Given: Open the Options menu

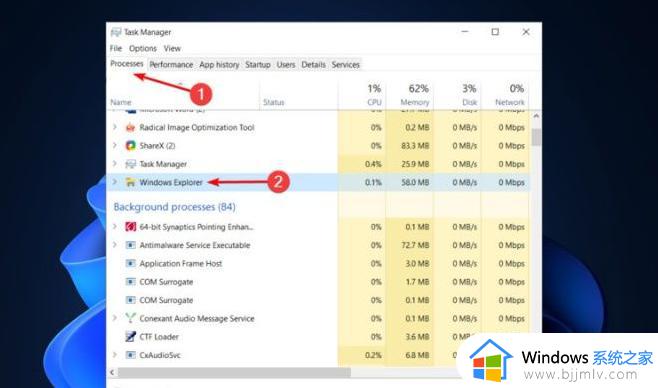Looking at the screenshot, I should [x=143, y=48].
